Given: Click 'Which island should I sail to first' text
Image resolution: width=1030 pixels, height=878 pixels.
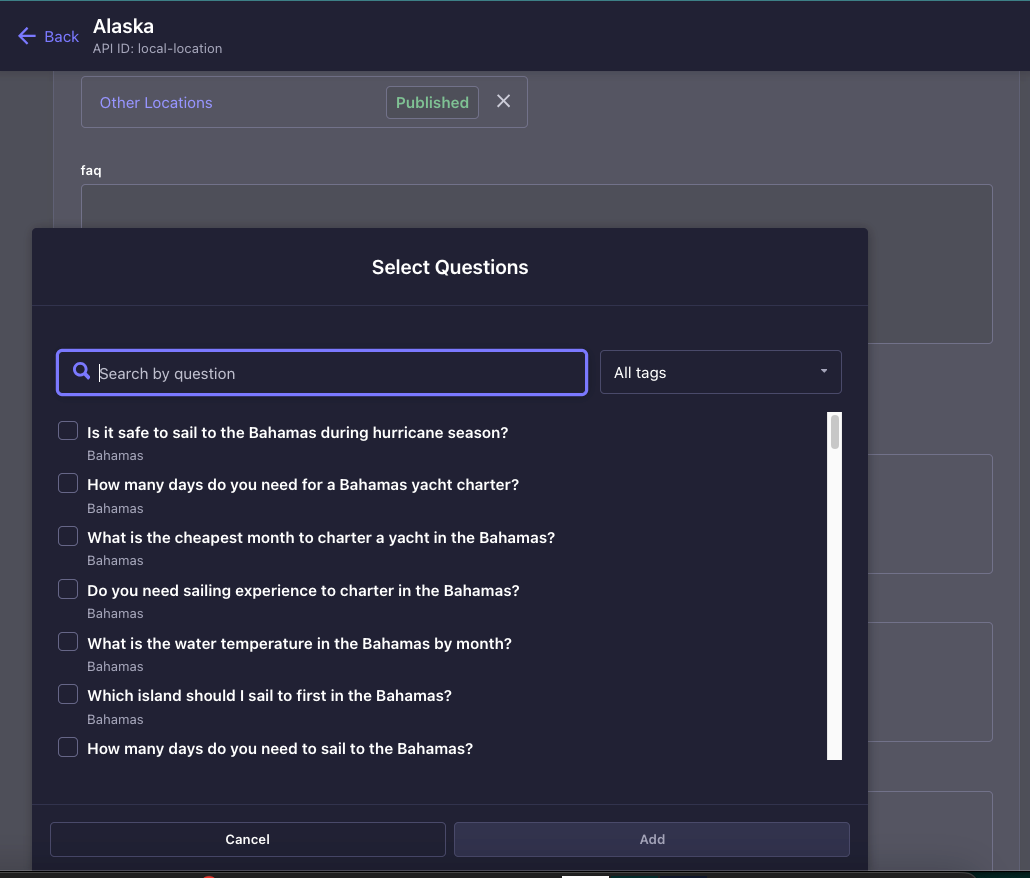Looking at the screenshot, I should pyautogui.click(x=269, y=695).
